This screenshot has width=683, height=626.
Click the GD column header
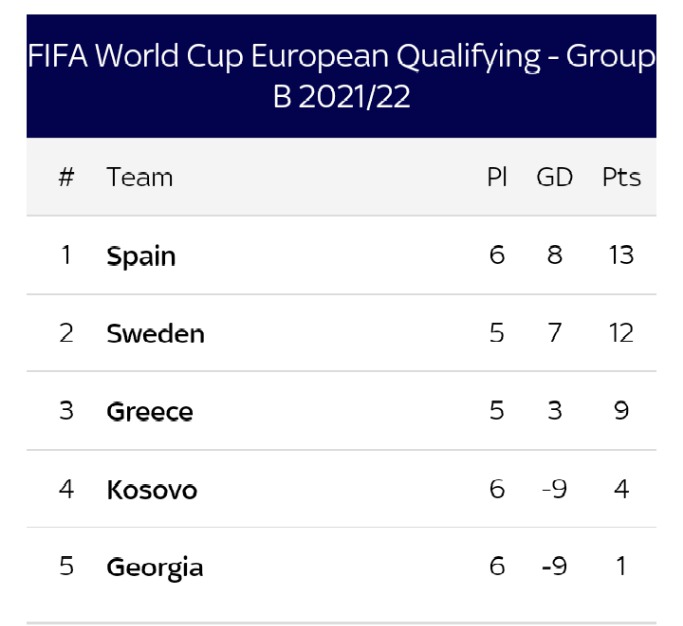(x=555, y=177)
